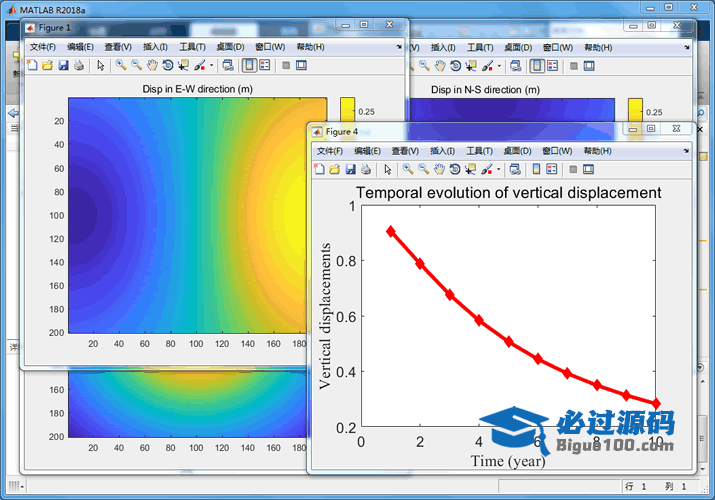Select Brush data tool in Figure 4

(487, 170)
